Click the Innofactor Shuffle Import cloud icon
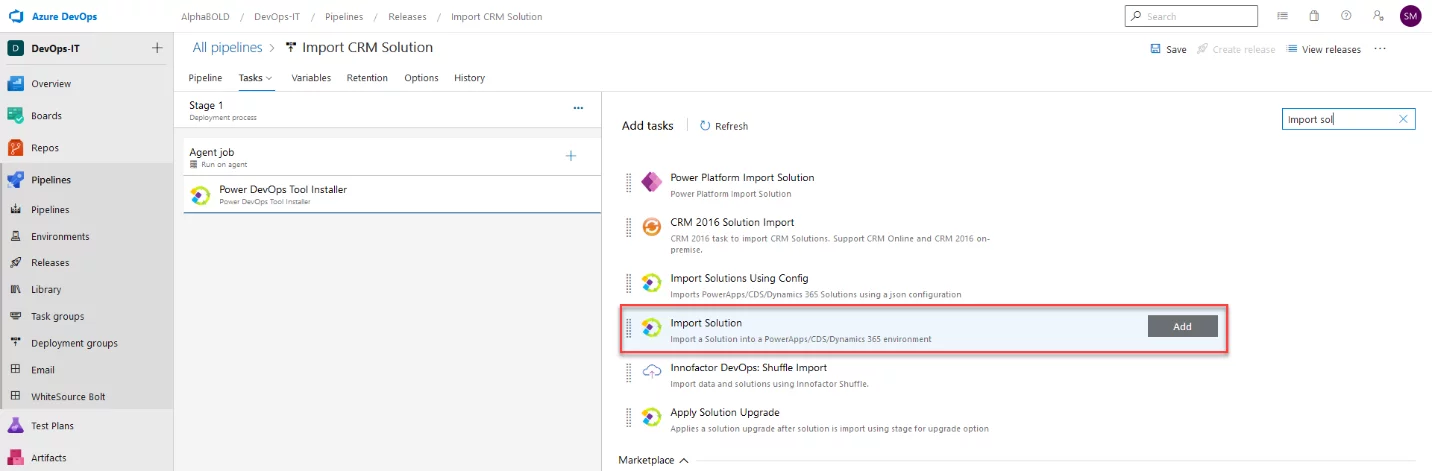 (652, 372)
